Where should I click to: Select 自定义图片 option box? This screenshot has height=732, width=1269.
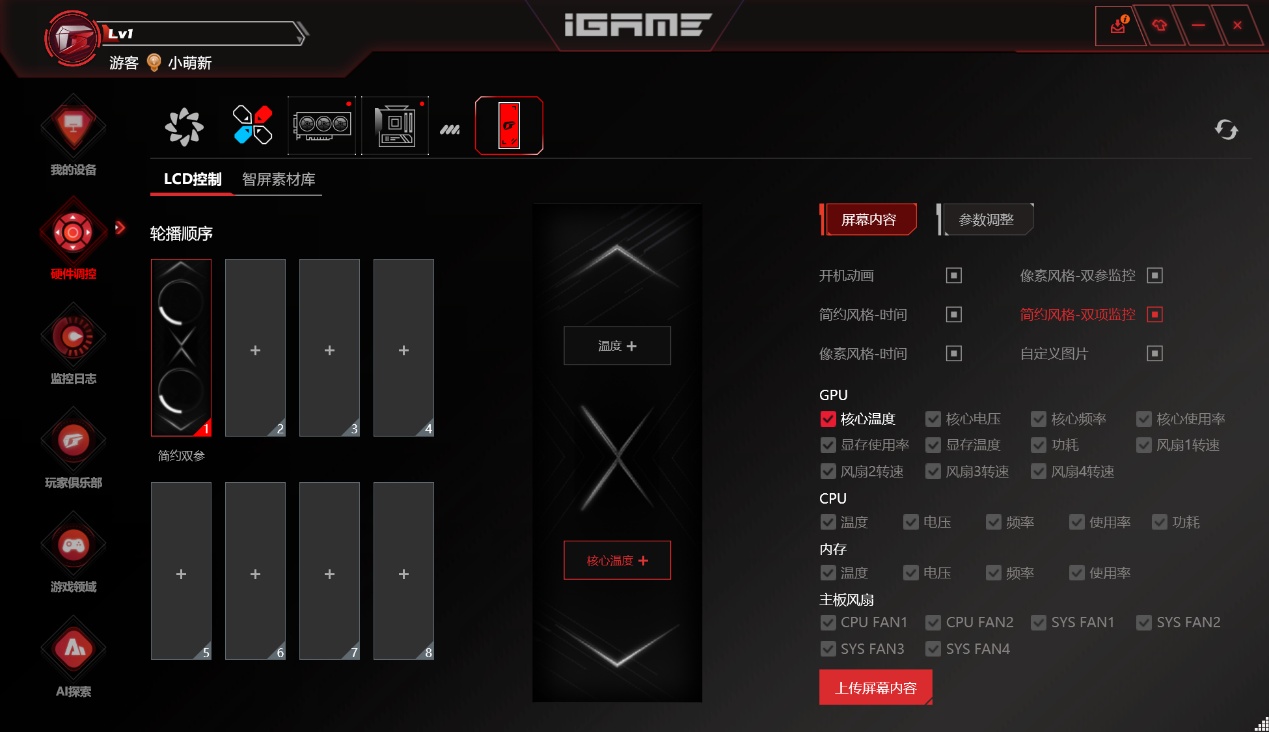1155,353
